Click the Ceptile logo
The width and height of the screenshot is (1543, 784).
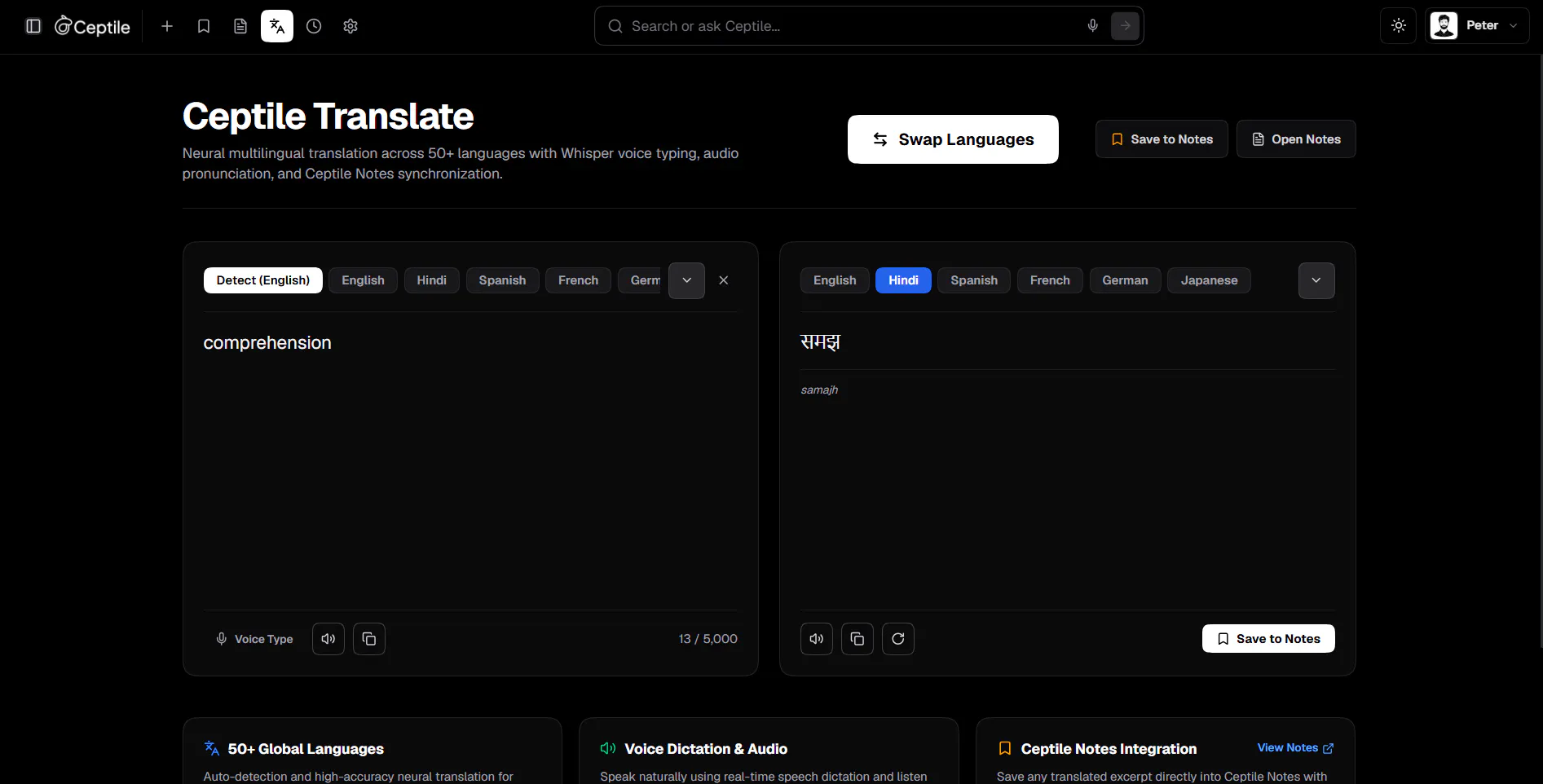pyautogui.click(x=92, y=26)
